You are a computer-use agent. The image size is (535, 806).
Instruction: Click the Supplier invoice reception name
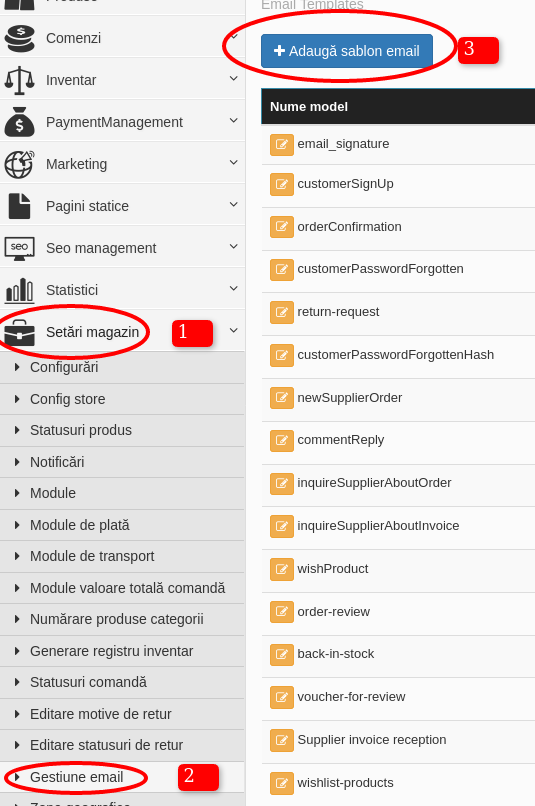(372, 740)
